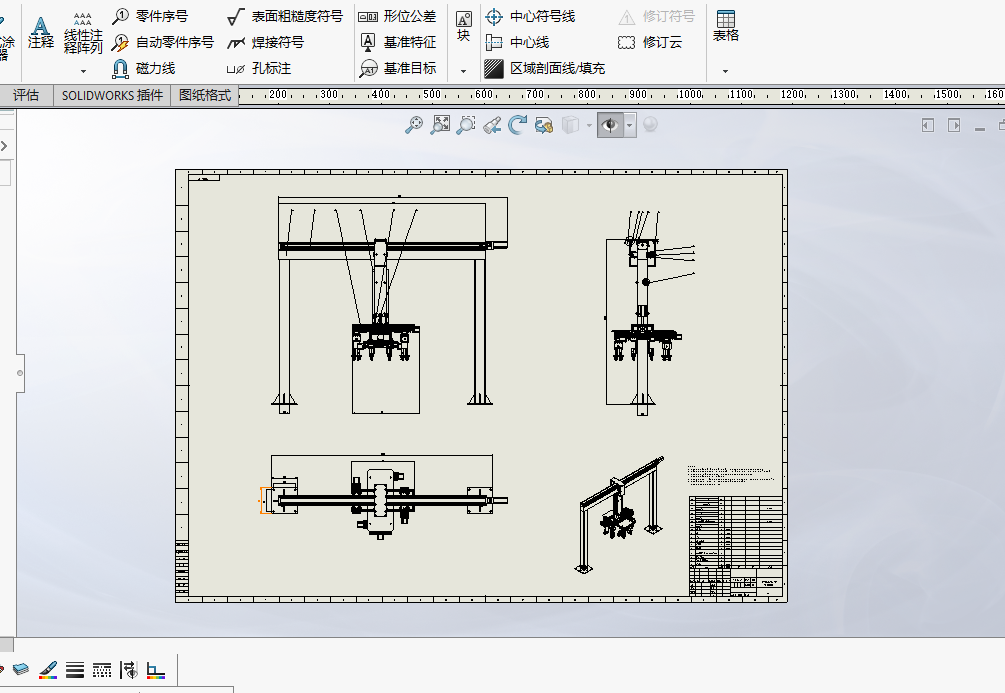Collapse the right pane using left-arrow button

click(927, 125)
